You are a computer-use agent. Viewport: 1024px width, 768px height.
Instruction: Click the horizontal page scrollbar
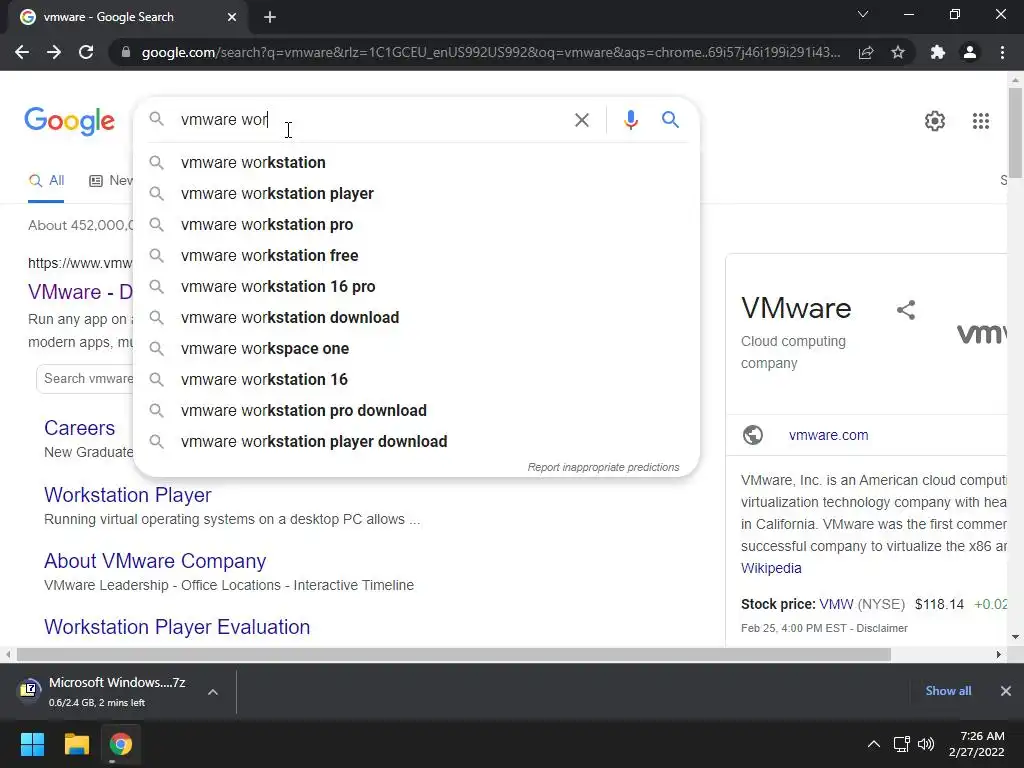click(454, 654)
